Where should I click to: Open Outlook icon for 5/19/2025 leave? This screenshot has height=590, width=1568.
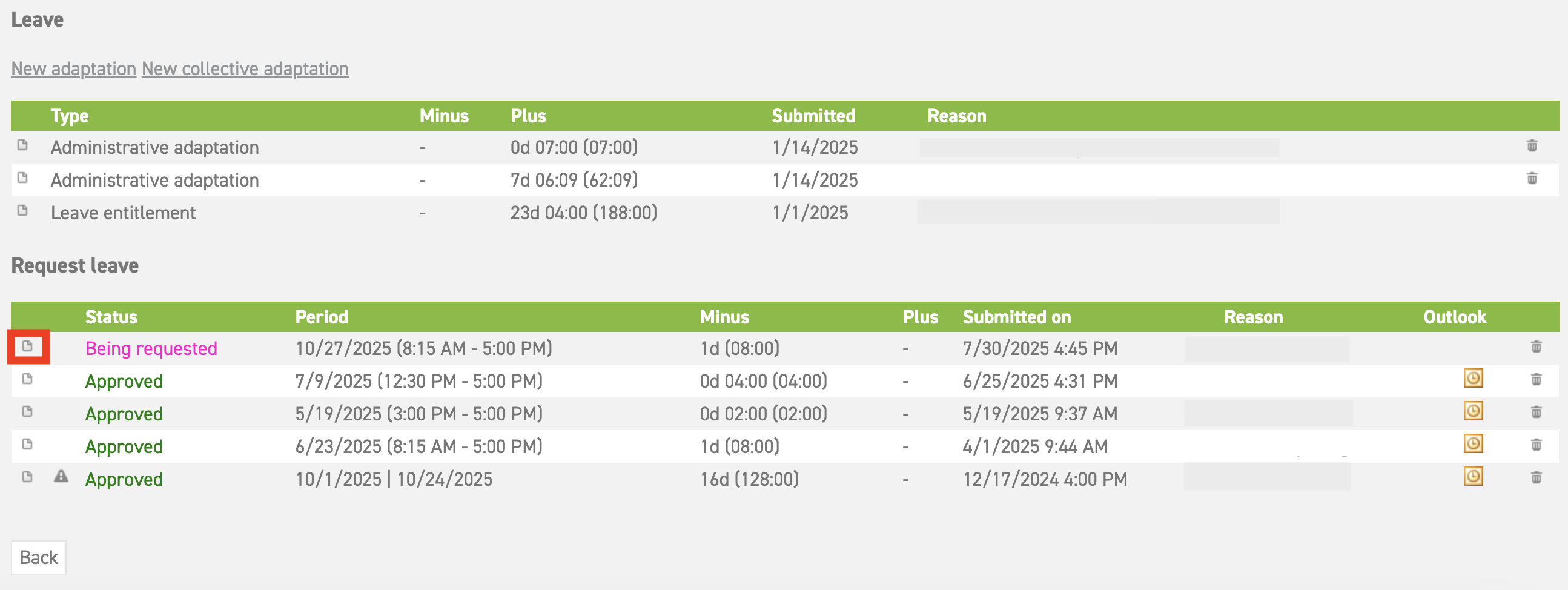pyautogui.click(x=1473, y=411)
